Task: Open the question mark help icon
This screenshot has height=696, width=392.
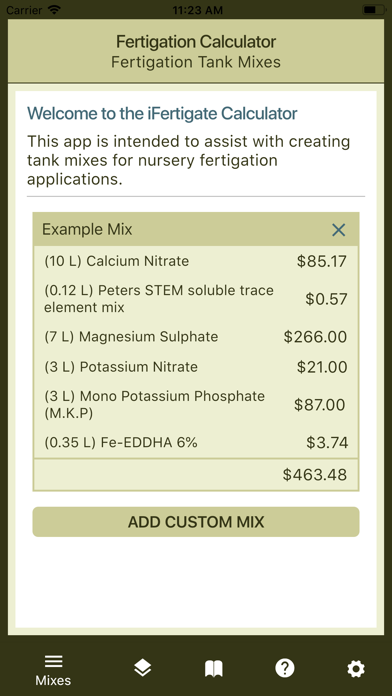Action: pos(285,668)
